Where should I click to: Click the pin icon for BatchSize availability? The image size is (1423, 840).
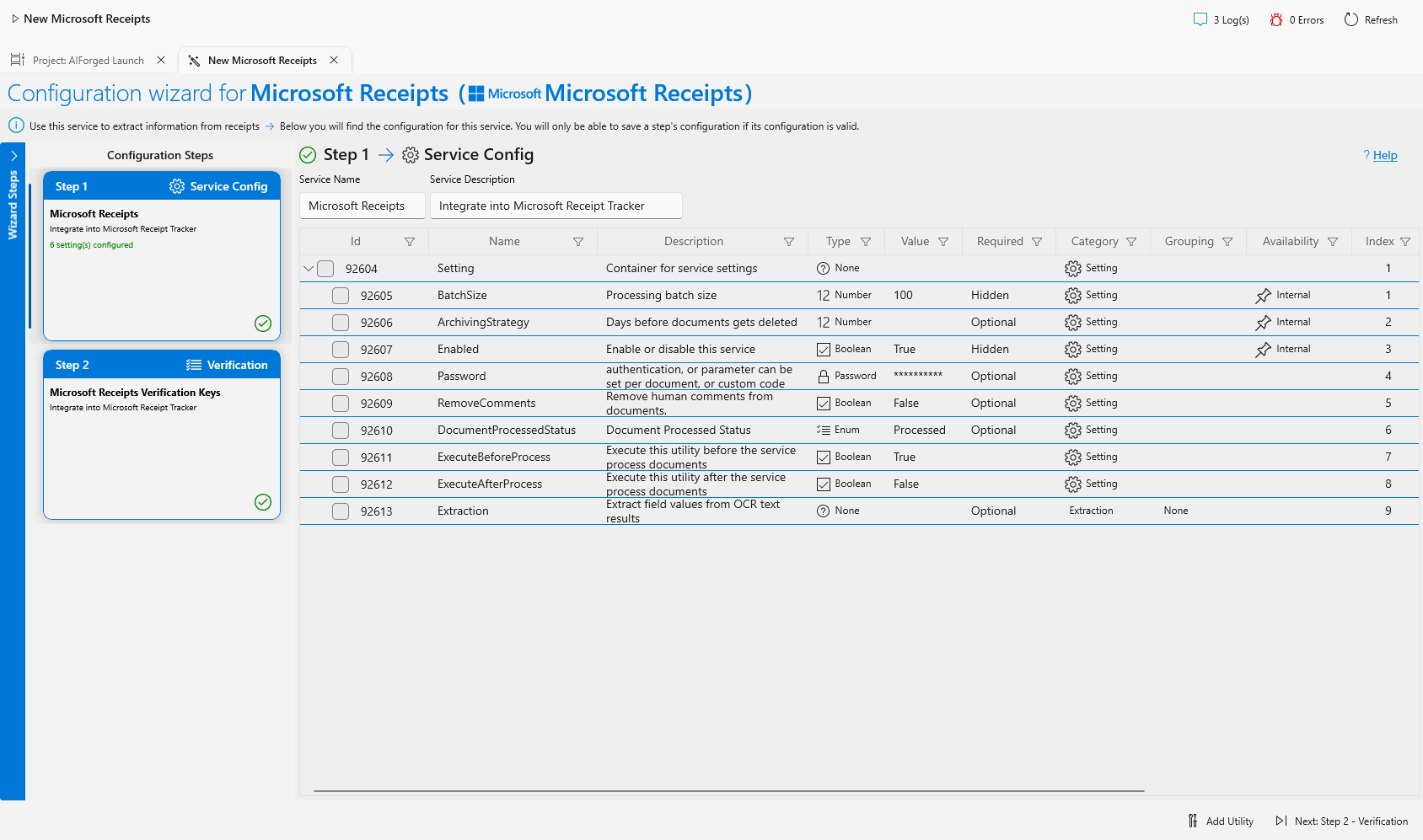tap(1263, 296)
